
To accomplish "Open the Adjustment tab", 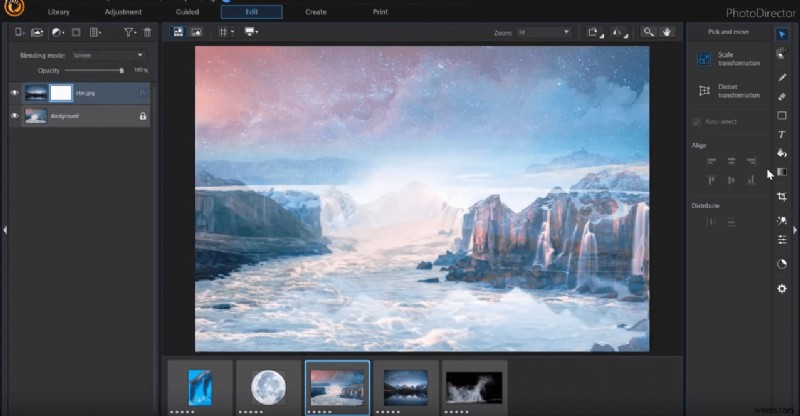I will coord(123,12).
